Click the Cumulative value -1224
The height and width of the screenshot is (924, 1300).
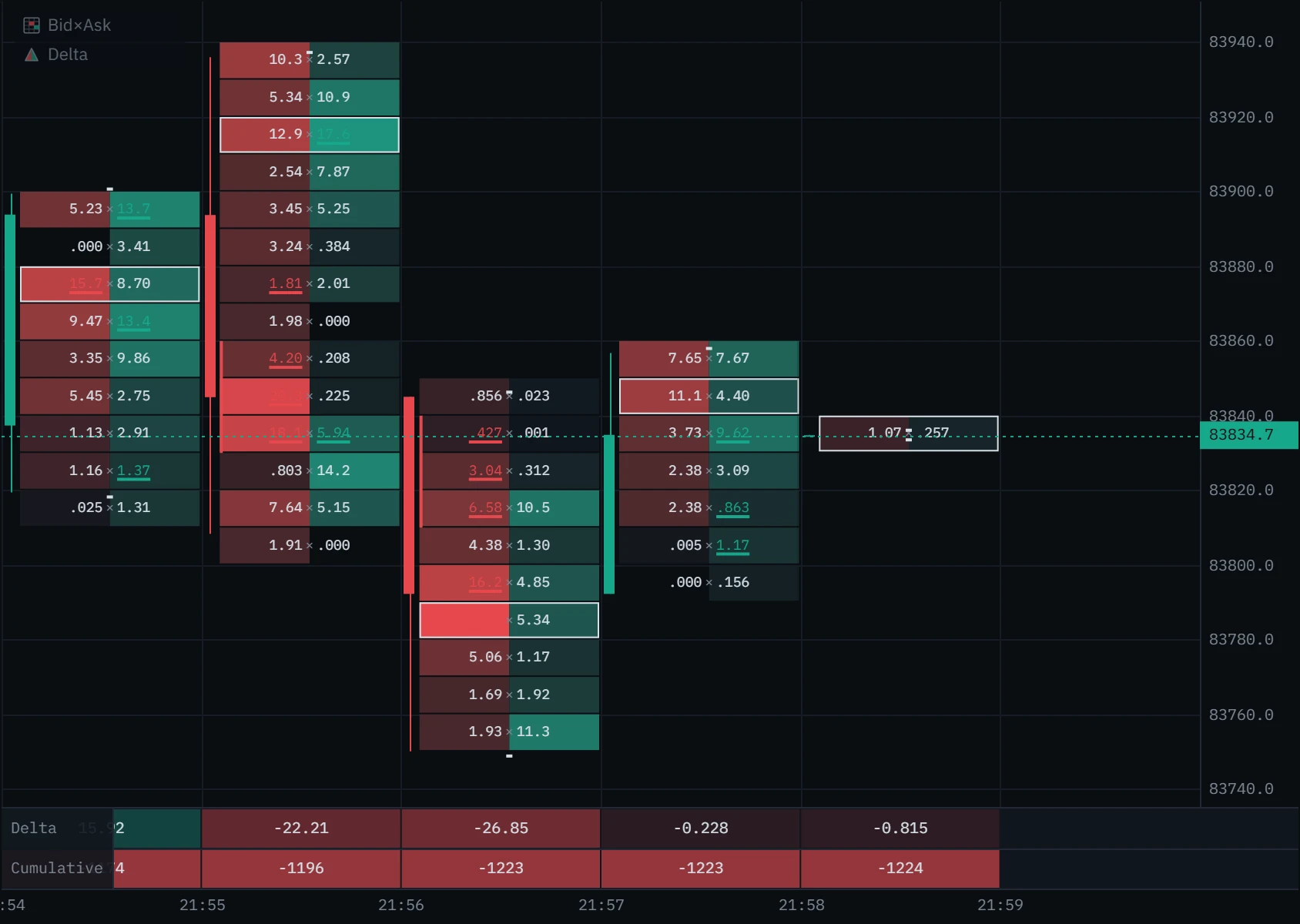tap(900, 869)
